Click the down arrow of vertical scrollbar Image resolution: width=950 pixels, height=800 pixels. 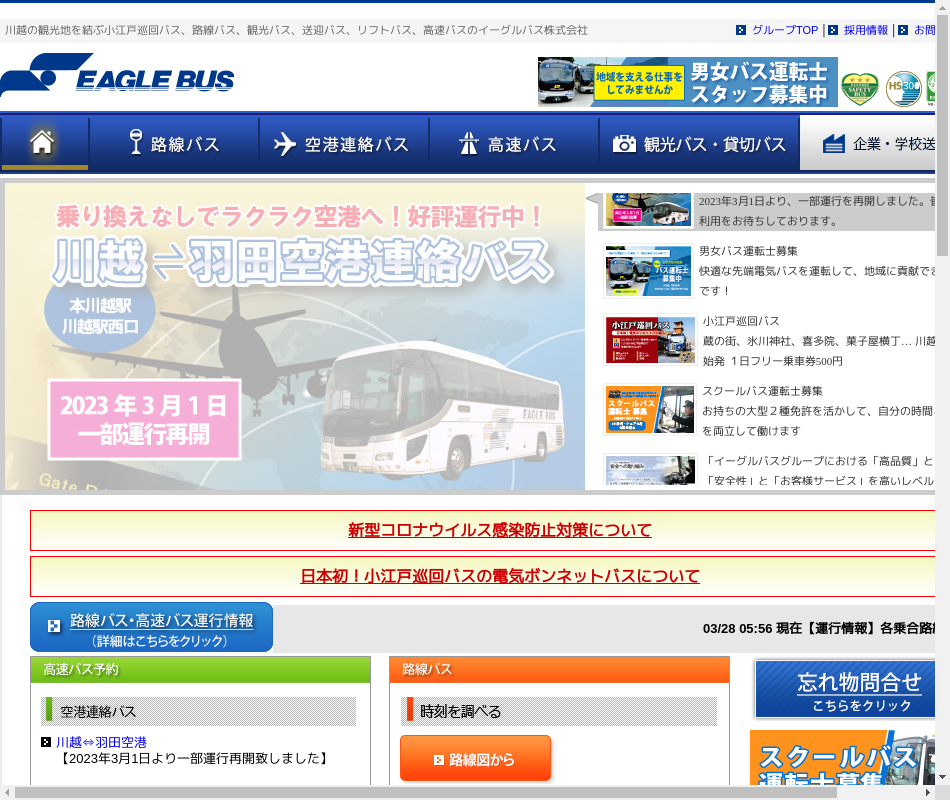click(x=943, y=777)
